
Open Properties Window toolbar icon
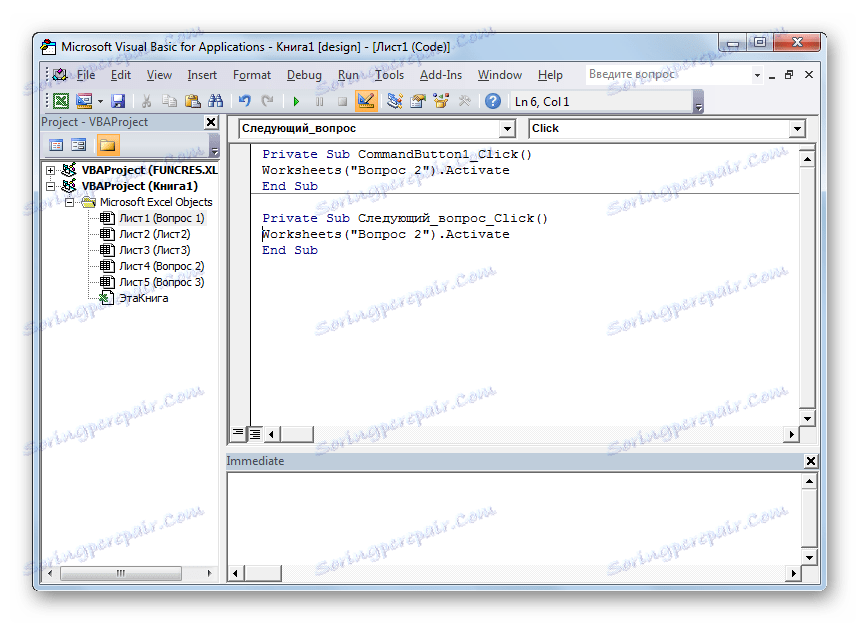pos(418,101)
